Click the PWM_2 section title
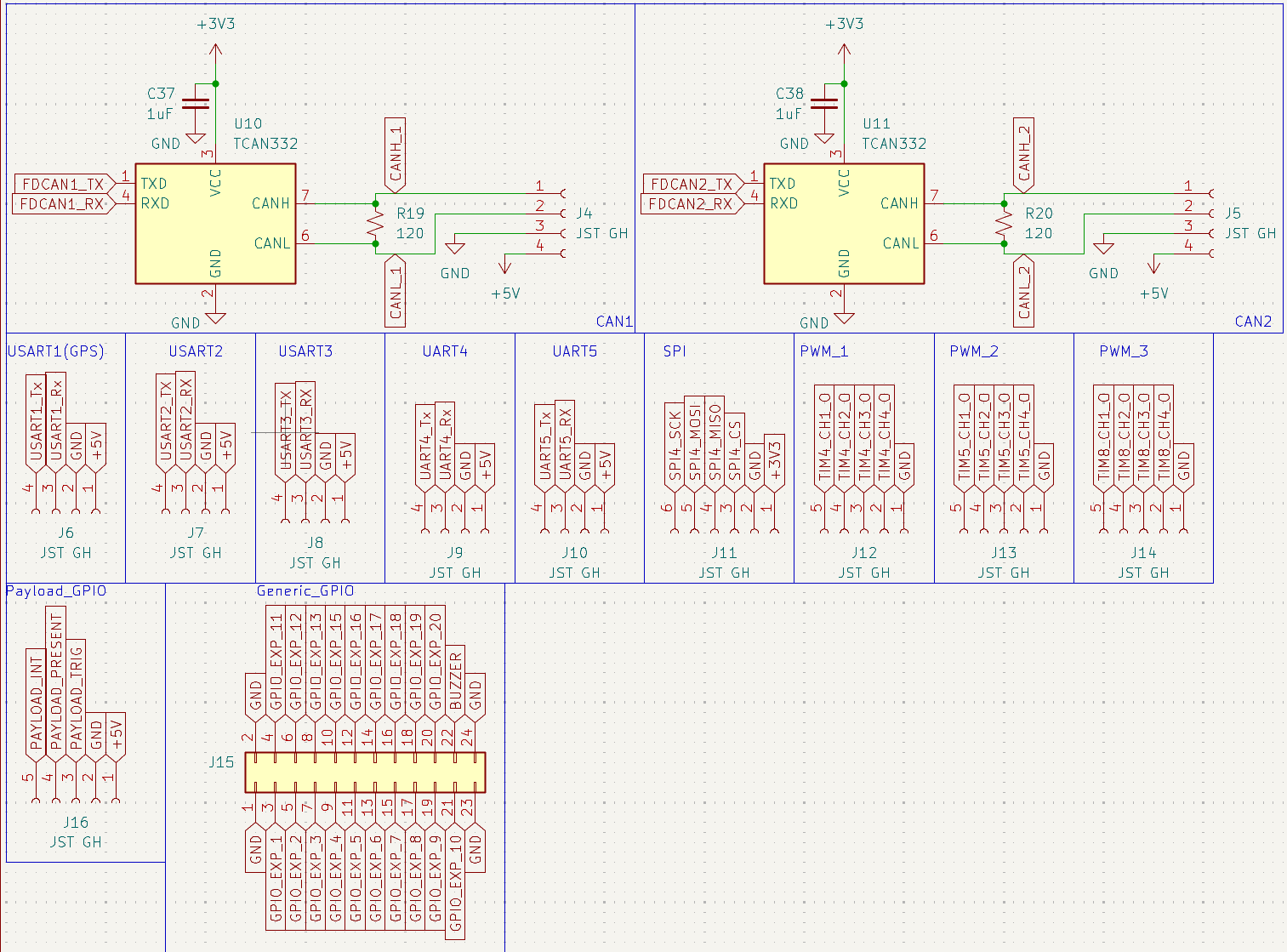The width and height of the screenshot is (1287, 952). tap(974, 351)
